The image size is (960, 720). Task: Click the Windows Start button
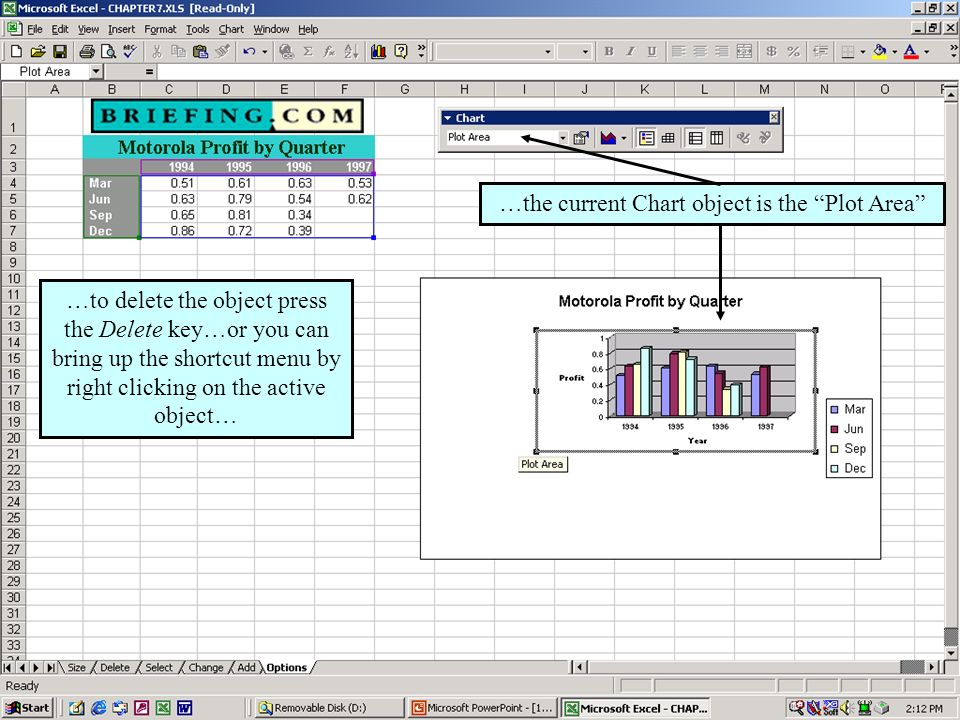[28, 708]
